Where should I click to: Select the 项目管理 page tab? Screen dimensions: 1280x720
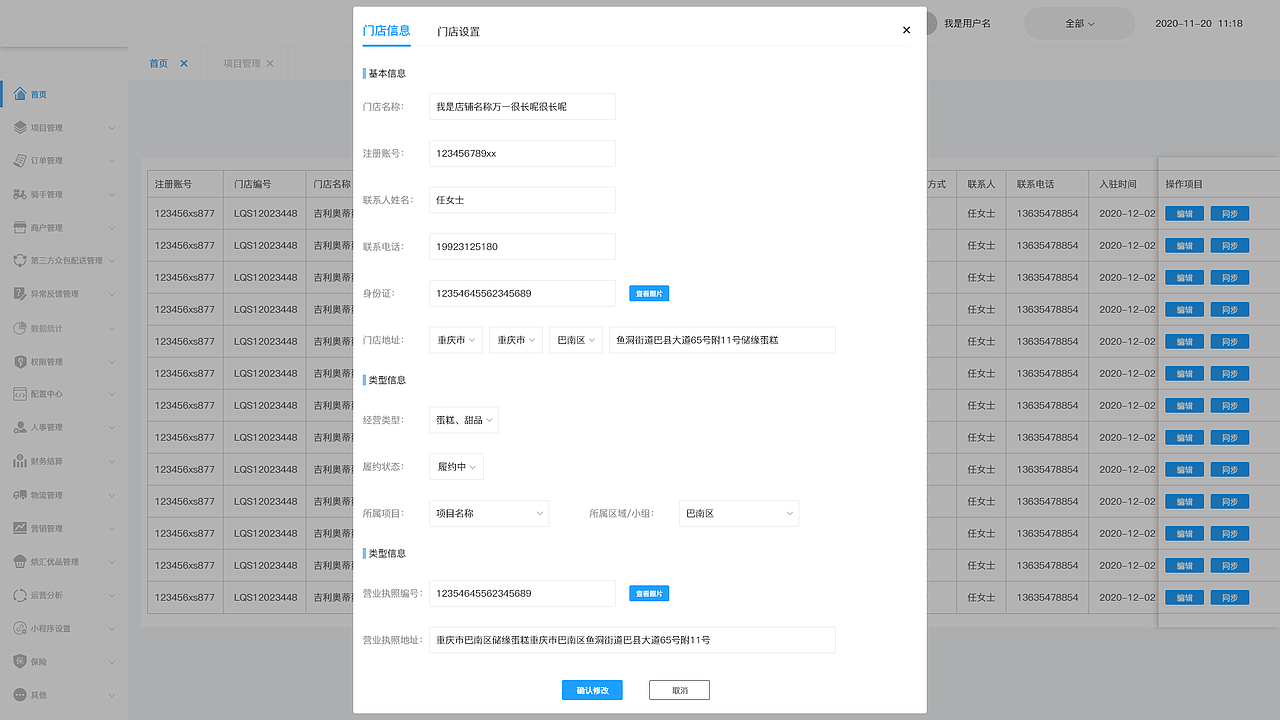pos(241,63)
